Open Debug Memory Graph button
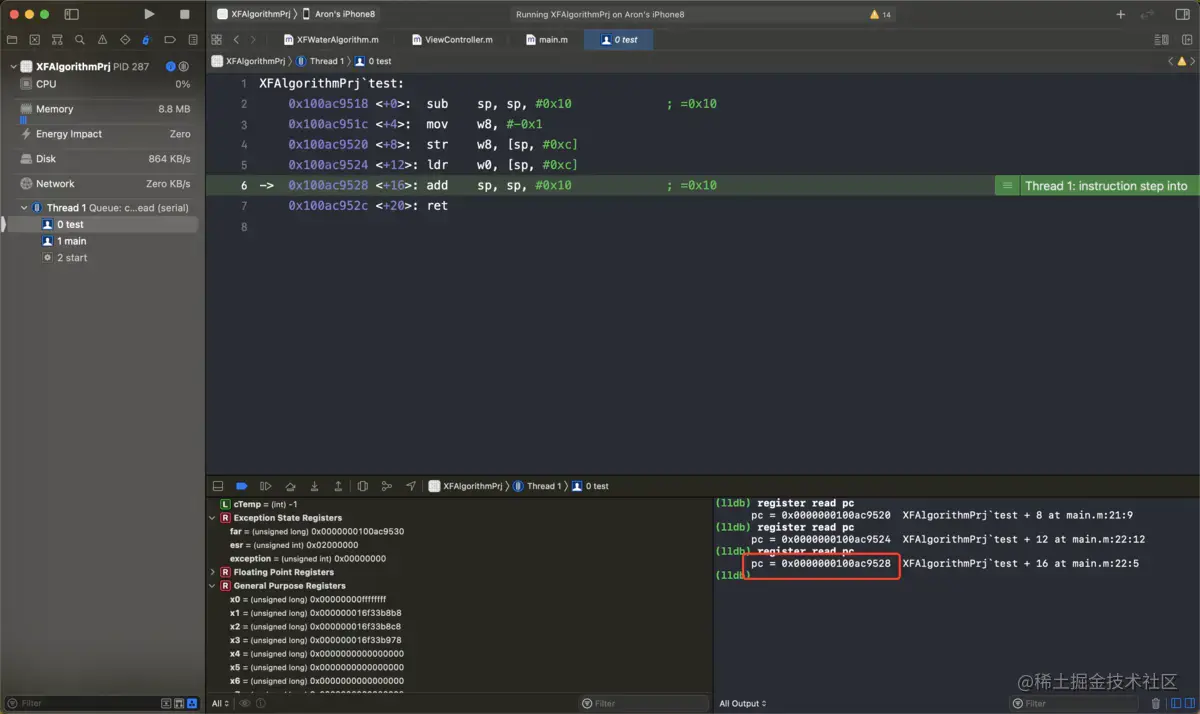 [x=387, y=486]
